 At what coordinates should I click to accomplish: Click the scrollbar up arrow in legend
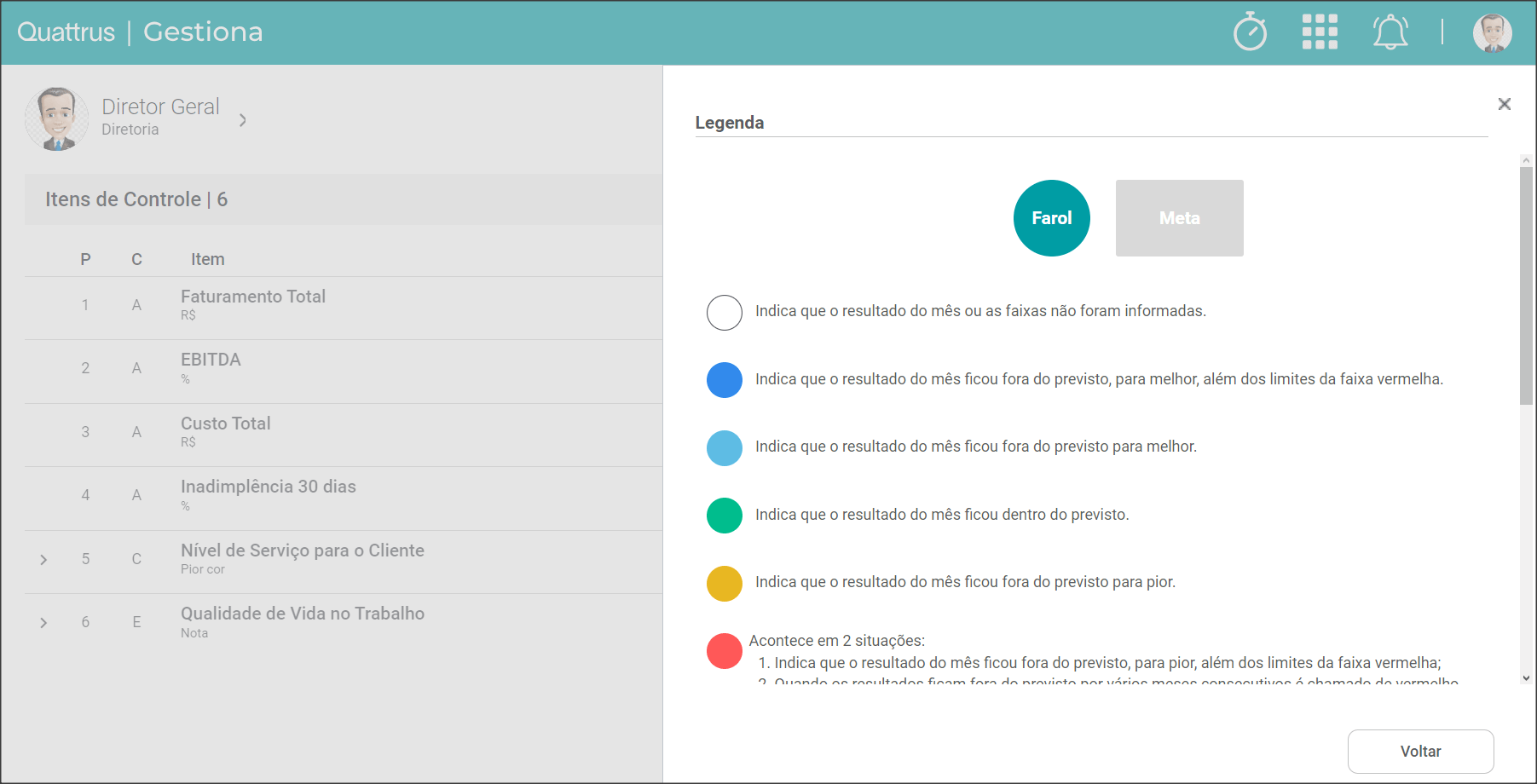[x=1526, y=160]
